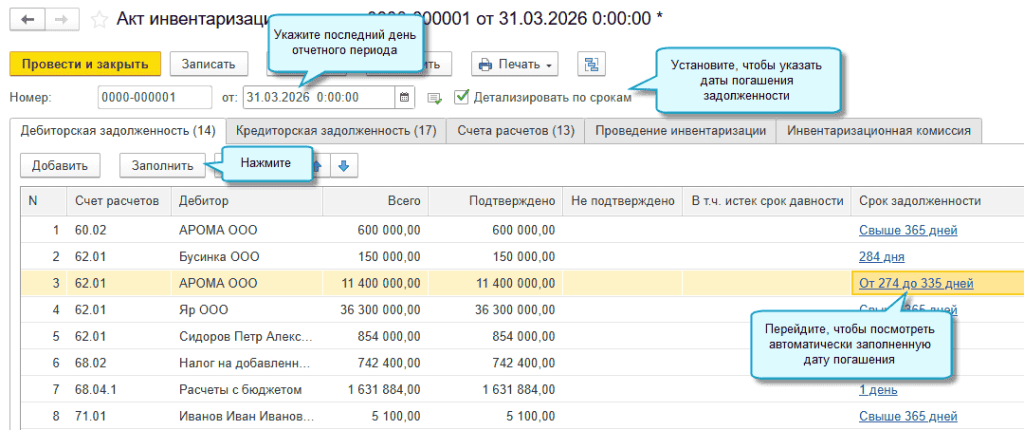This screenshot has height=430, width=1024.
Task: Open the От 274 до 335 дней link
Action: [915, 283]
